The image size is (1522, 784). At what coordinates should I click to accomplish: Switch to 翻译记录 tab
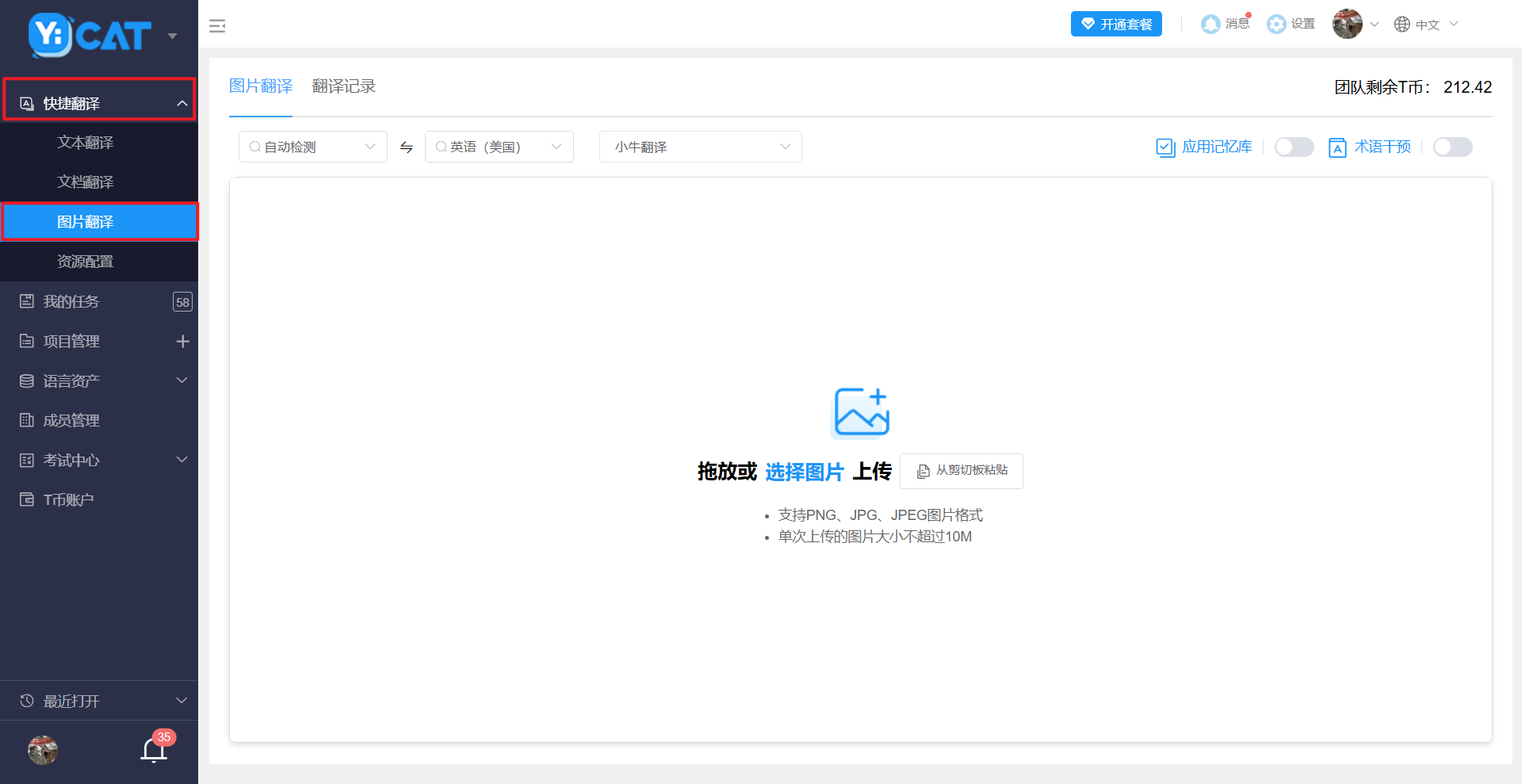tap(343, 86)
